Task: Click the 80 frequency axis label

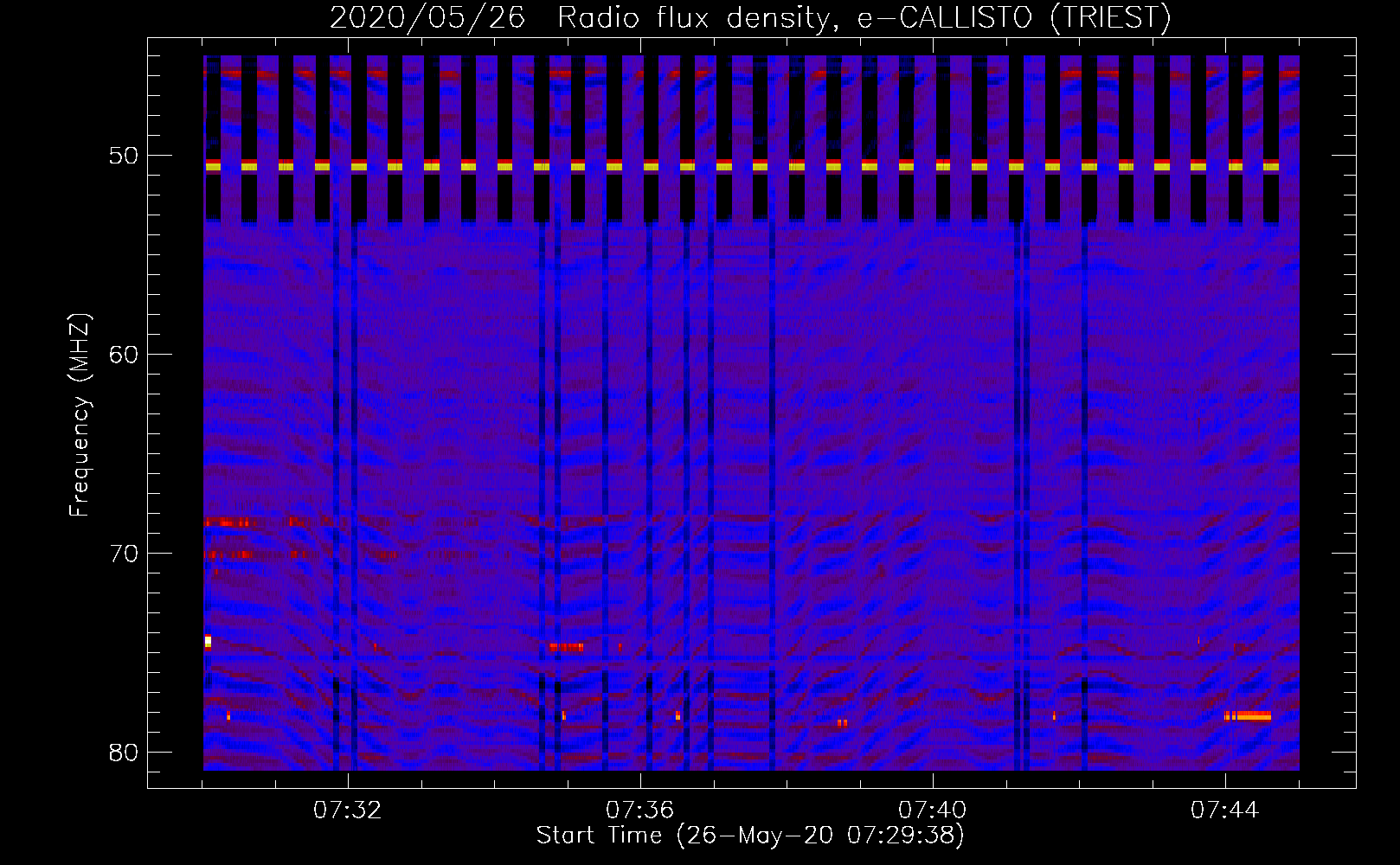Action: click(124, 753)
